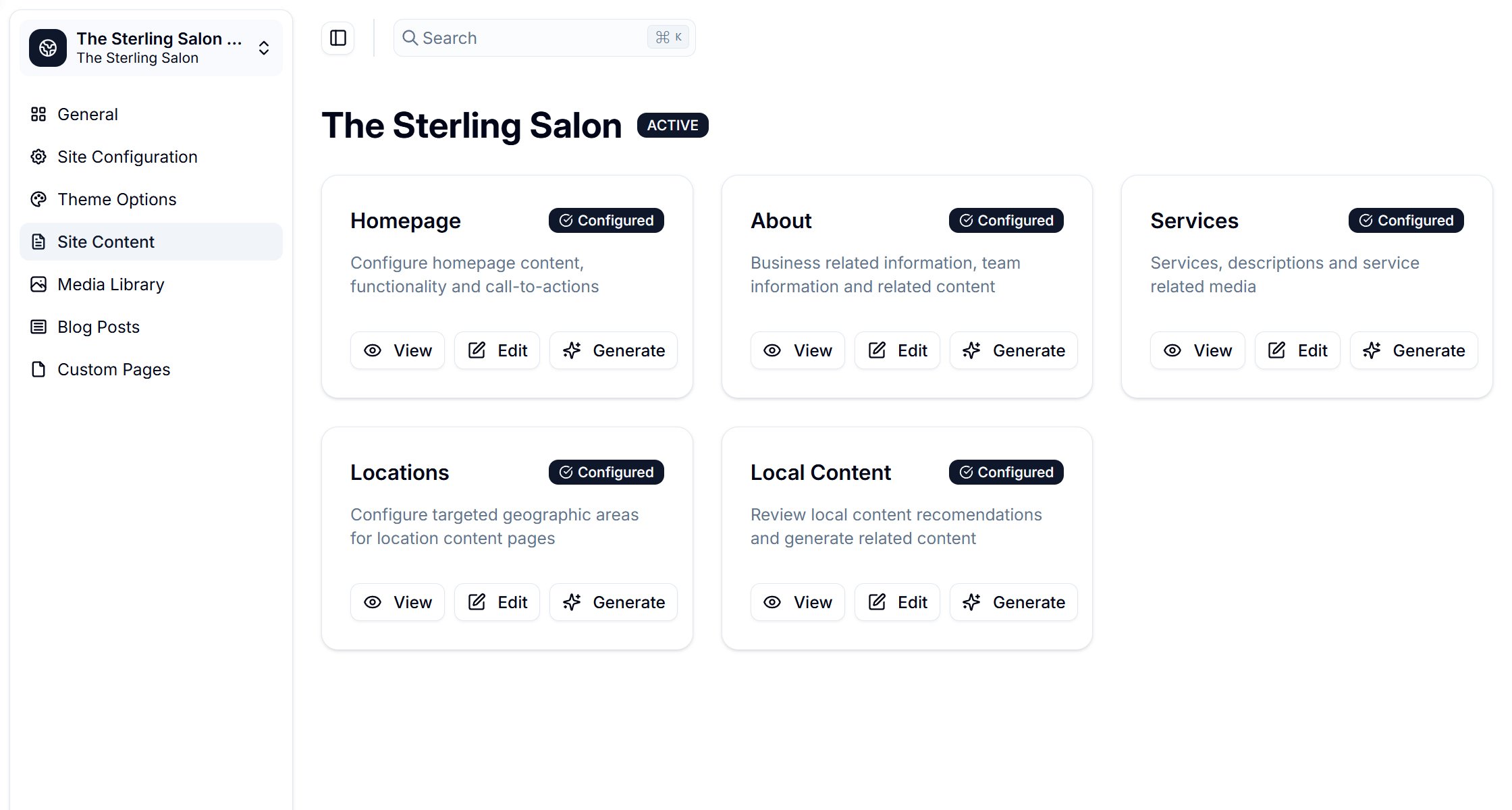Viewport: 1512px width, 810px height.
Task: Click the Theme Options palette icon
Action: (38, 200)
